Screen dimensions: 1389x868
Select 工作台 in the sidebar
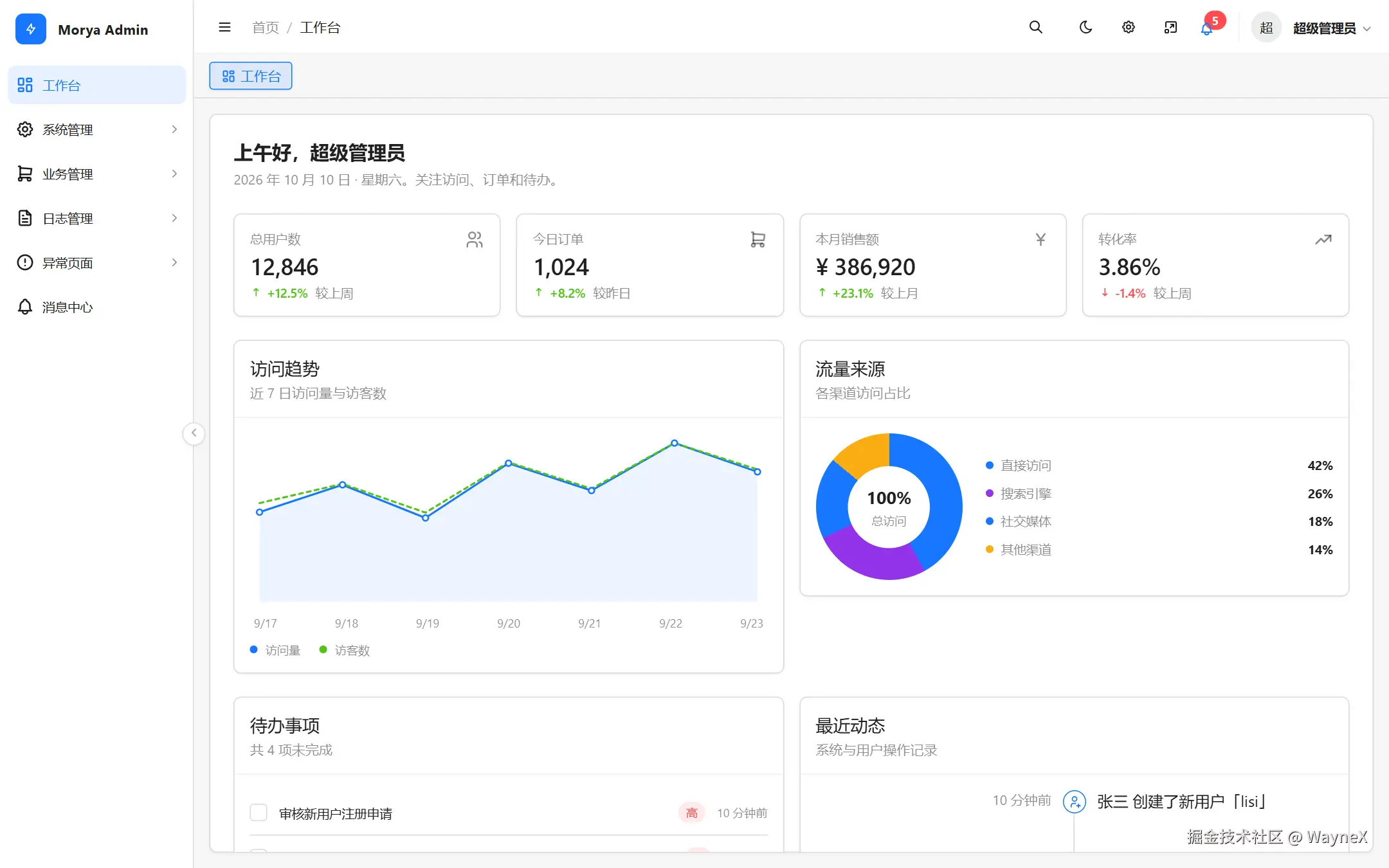click(97, 85)
